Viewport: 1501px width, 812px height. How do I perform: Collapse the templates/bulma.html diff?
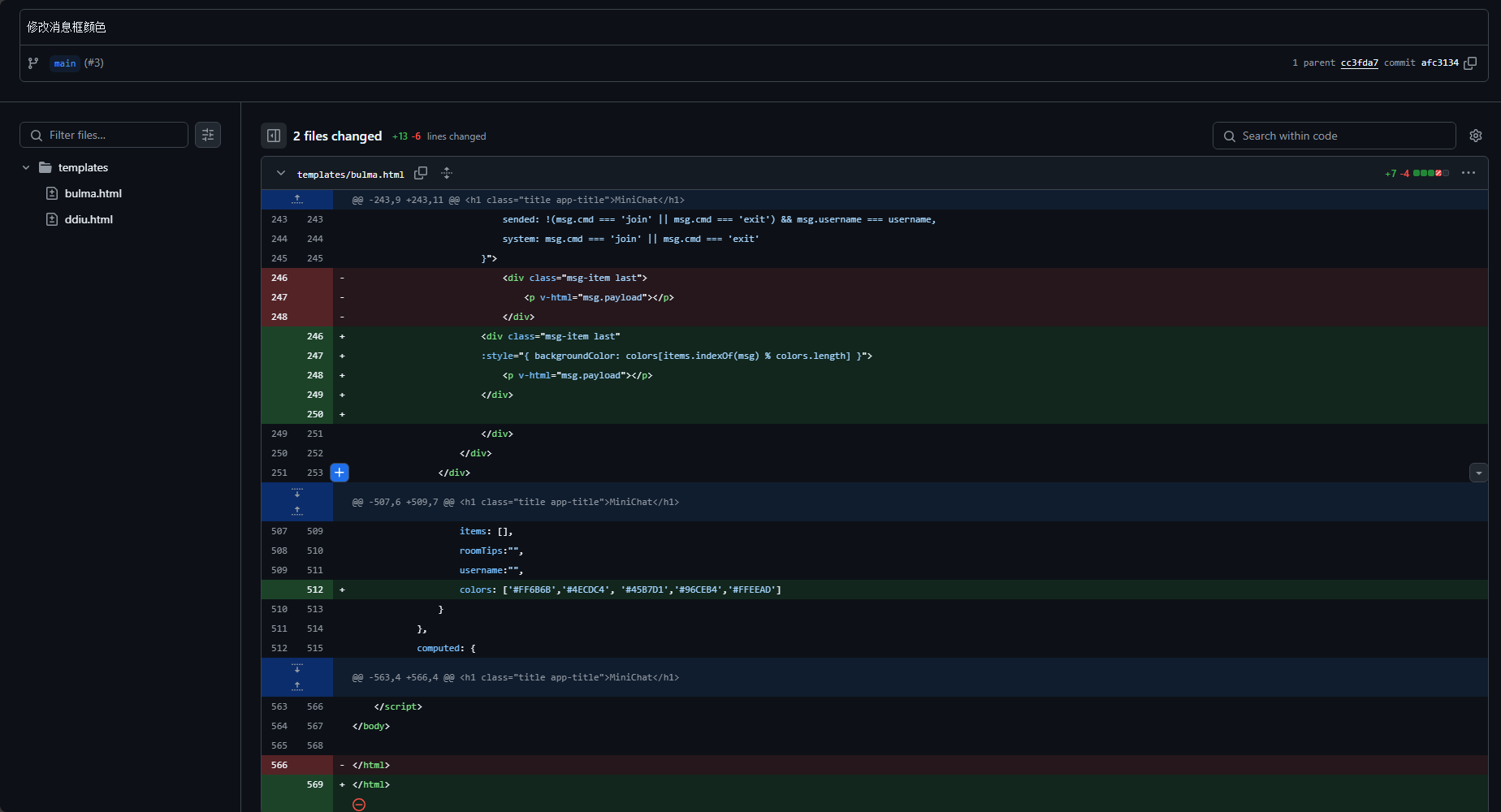(280, 173)
